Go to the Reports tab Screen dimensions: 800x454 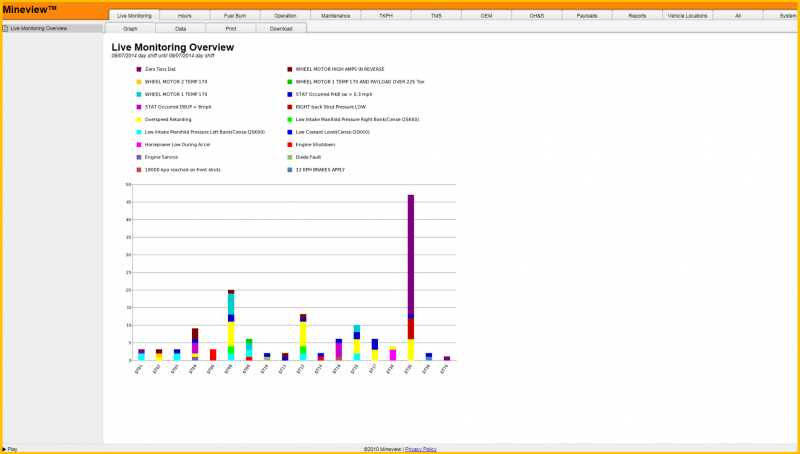point(637,15)
